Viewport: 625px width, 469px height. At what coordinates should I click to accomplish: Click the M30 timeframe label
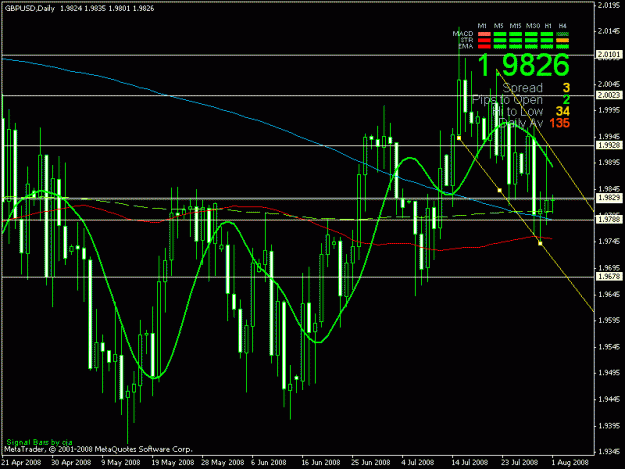tap(533, 26)
